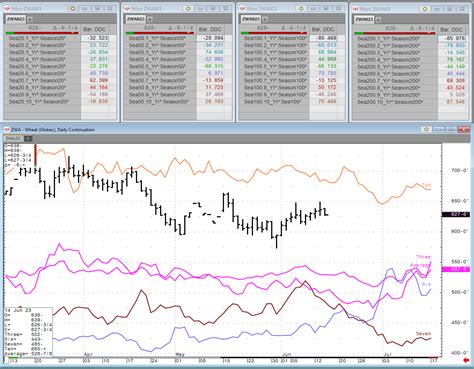
Task: Click the Average line label on the chart
Action: 420,265
